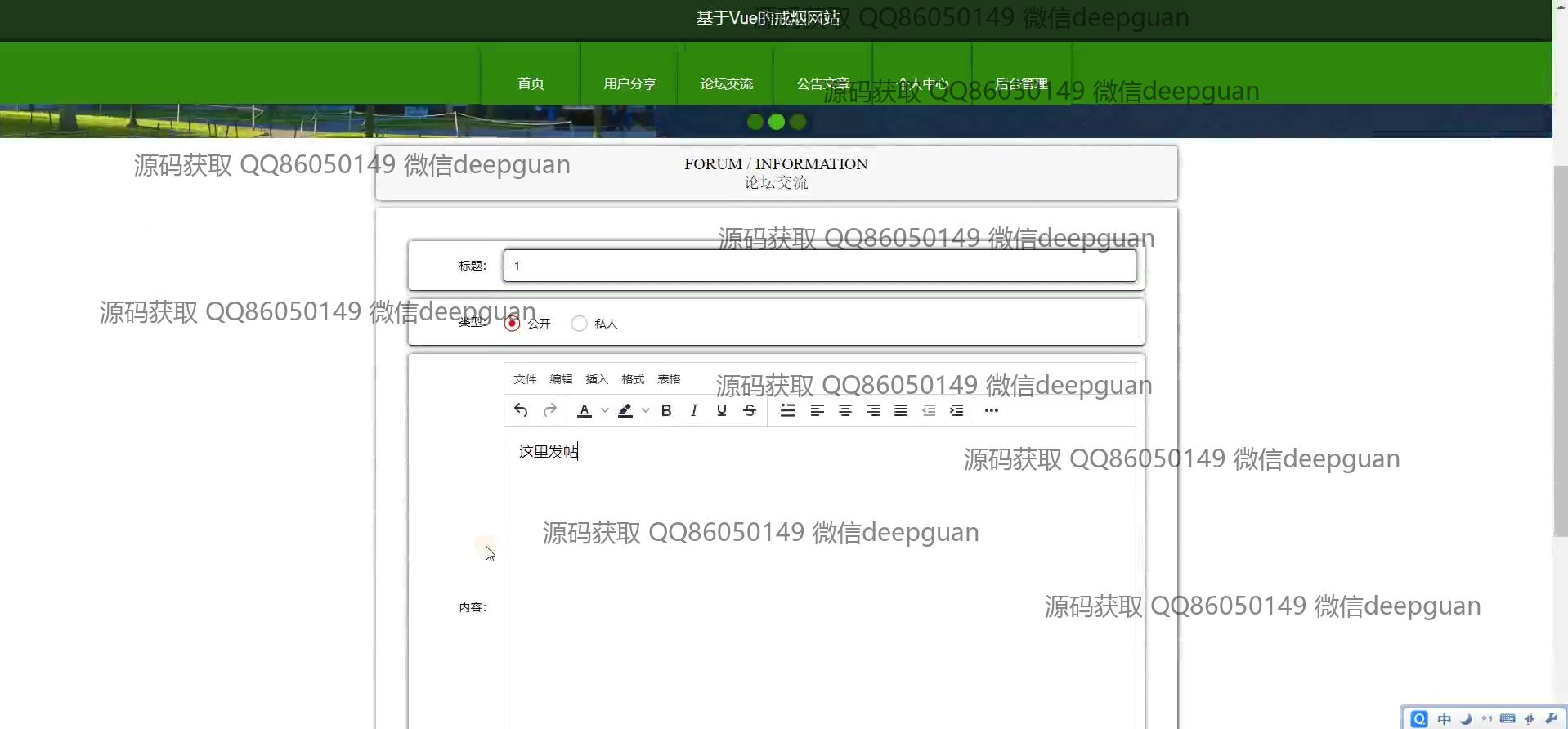Apply background highlight color with marker icon
1568x729 pixels.
click(625, 410)
